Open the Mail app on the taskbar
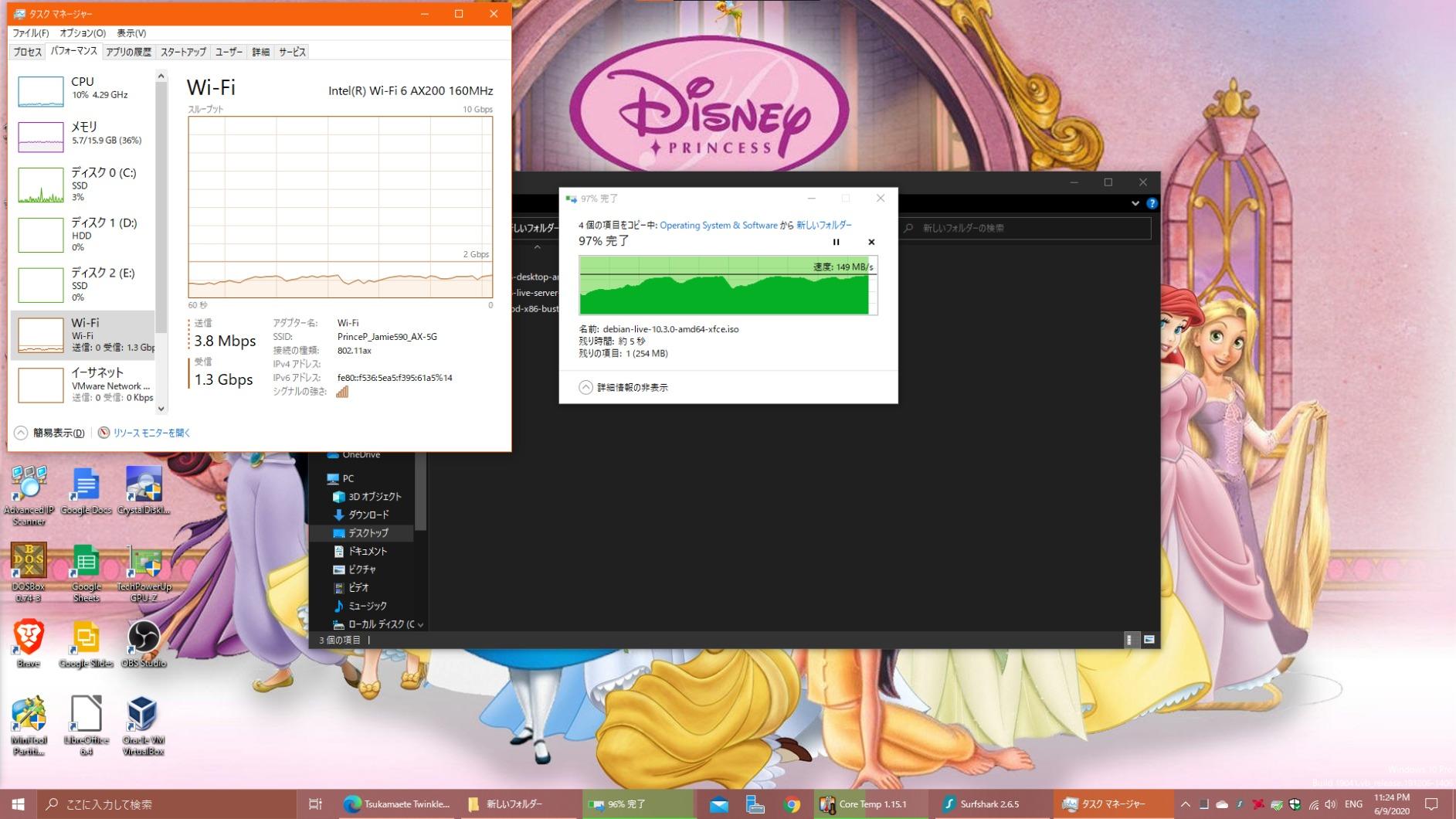This screenshot has height=819, width=1456. click(719, 804)
